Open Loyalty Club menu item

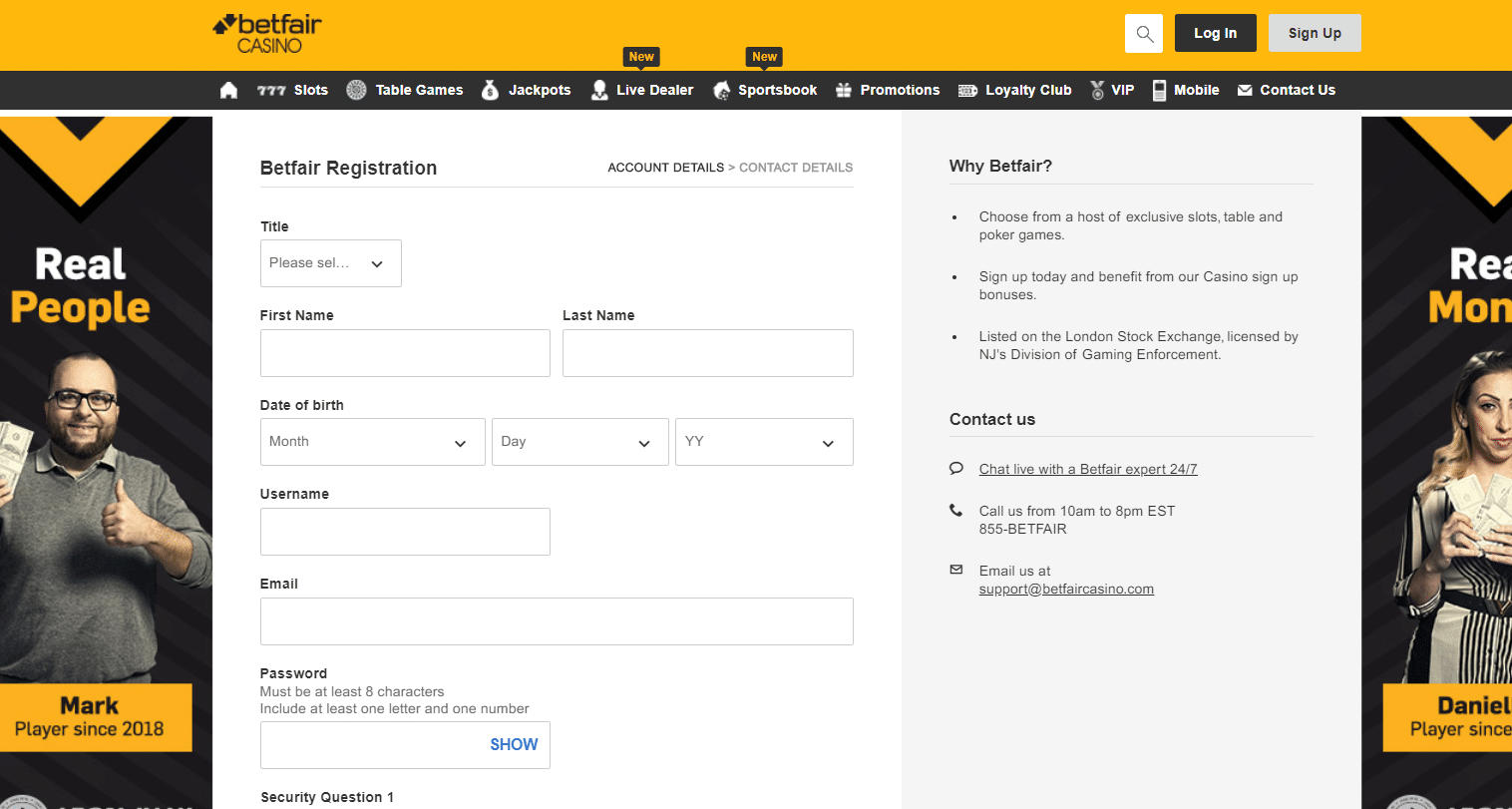[1028, 90]
